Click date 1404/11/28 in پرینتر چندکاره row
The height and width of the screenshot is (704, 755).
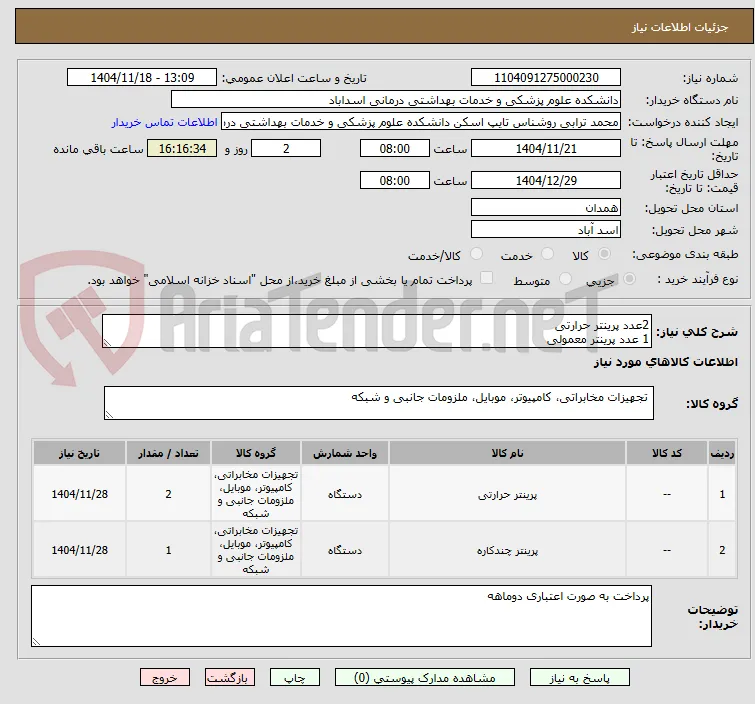pyautogui.click(x=79, y=550)
